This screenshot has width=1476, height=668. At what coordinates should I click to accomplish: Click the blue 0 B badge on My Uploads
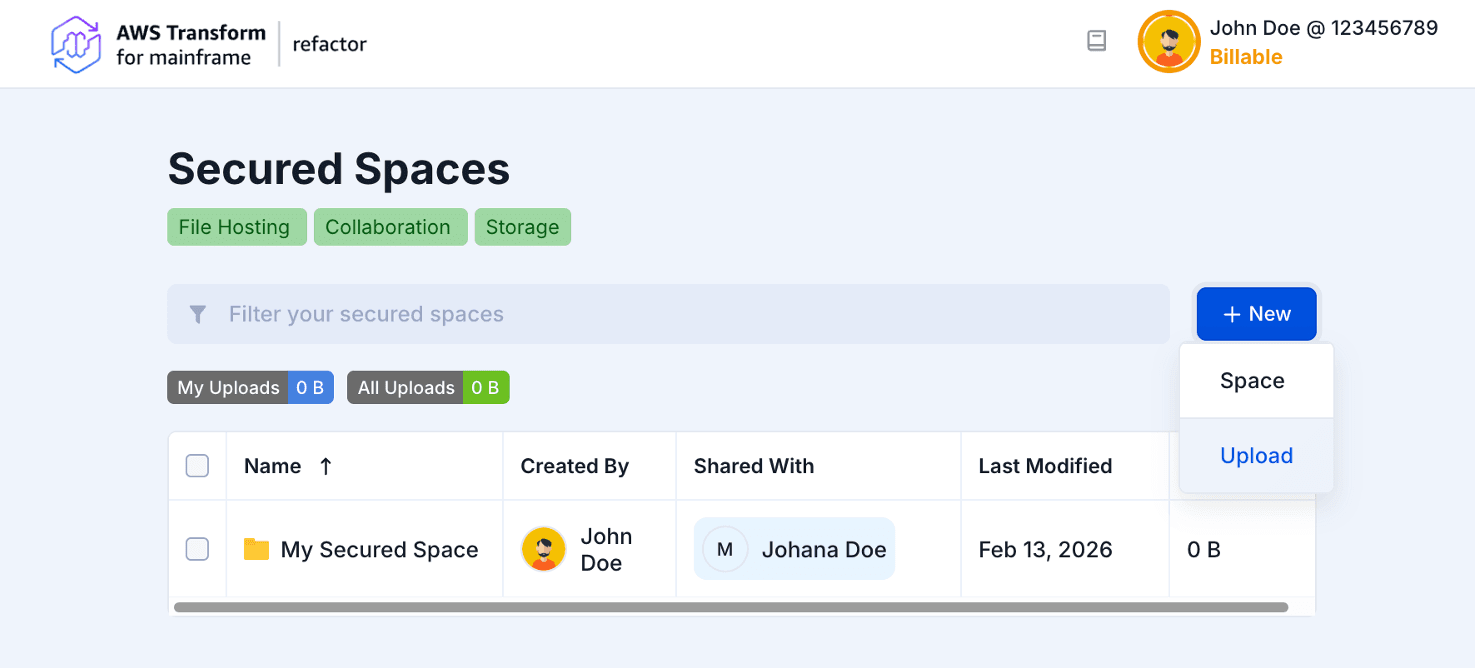pyautogui.click(x=311, y=387)
